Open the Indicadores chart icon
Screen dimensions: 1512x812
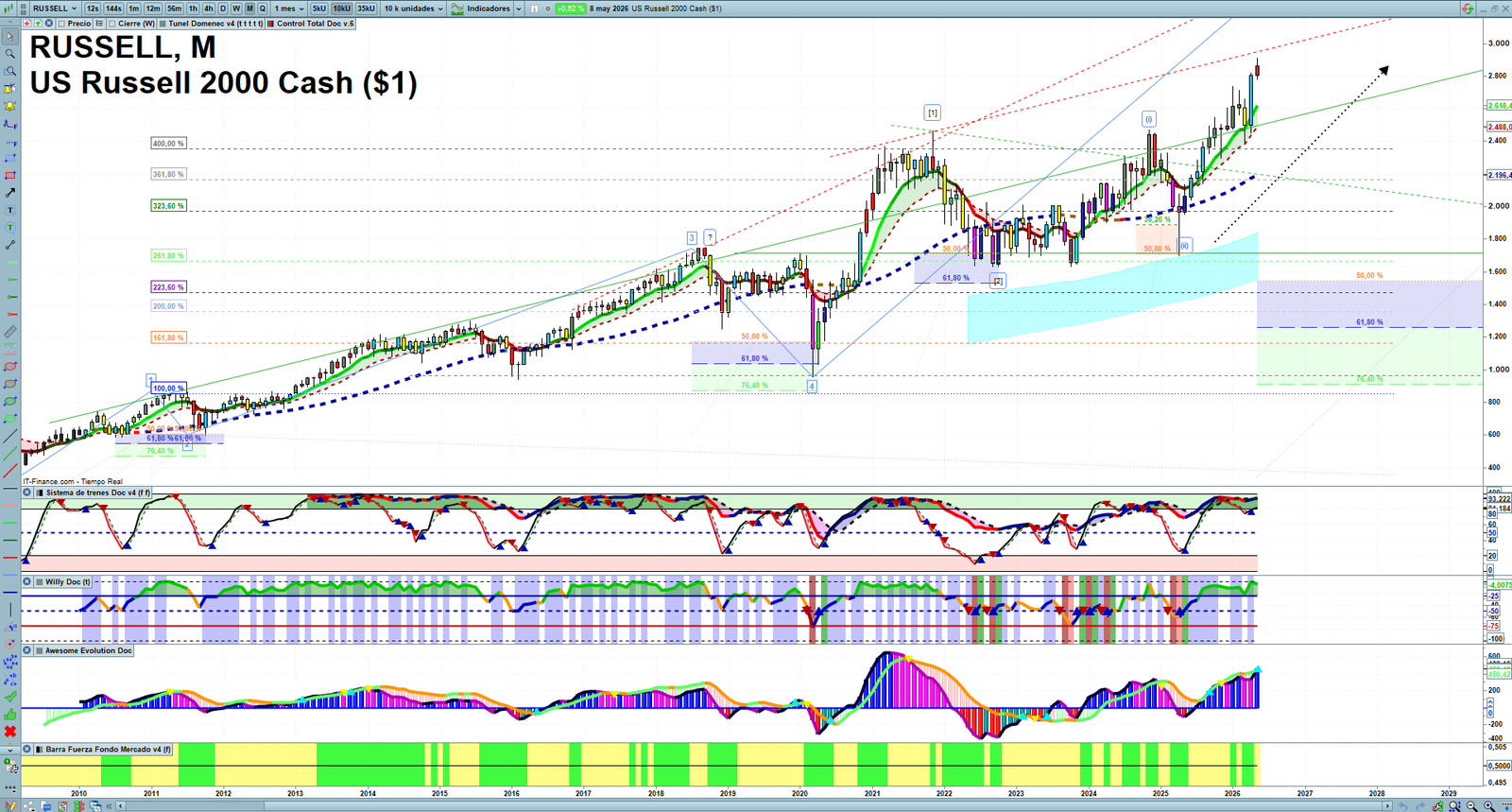click(457, 9)
